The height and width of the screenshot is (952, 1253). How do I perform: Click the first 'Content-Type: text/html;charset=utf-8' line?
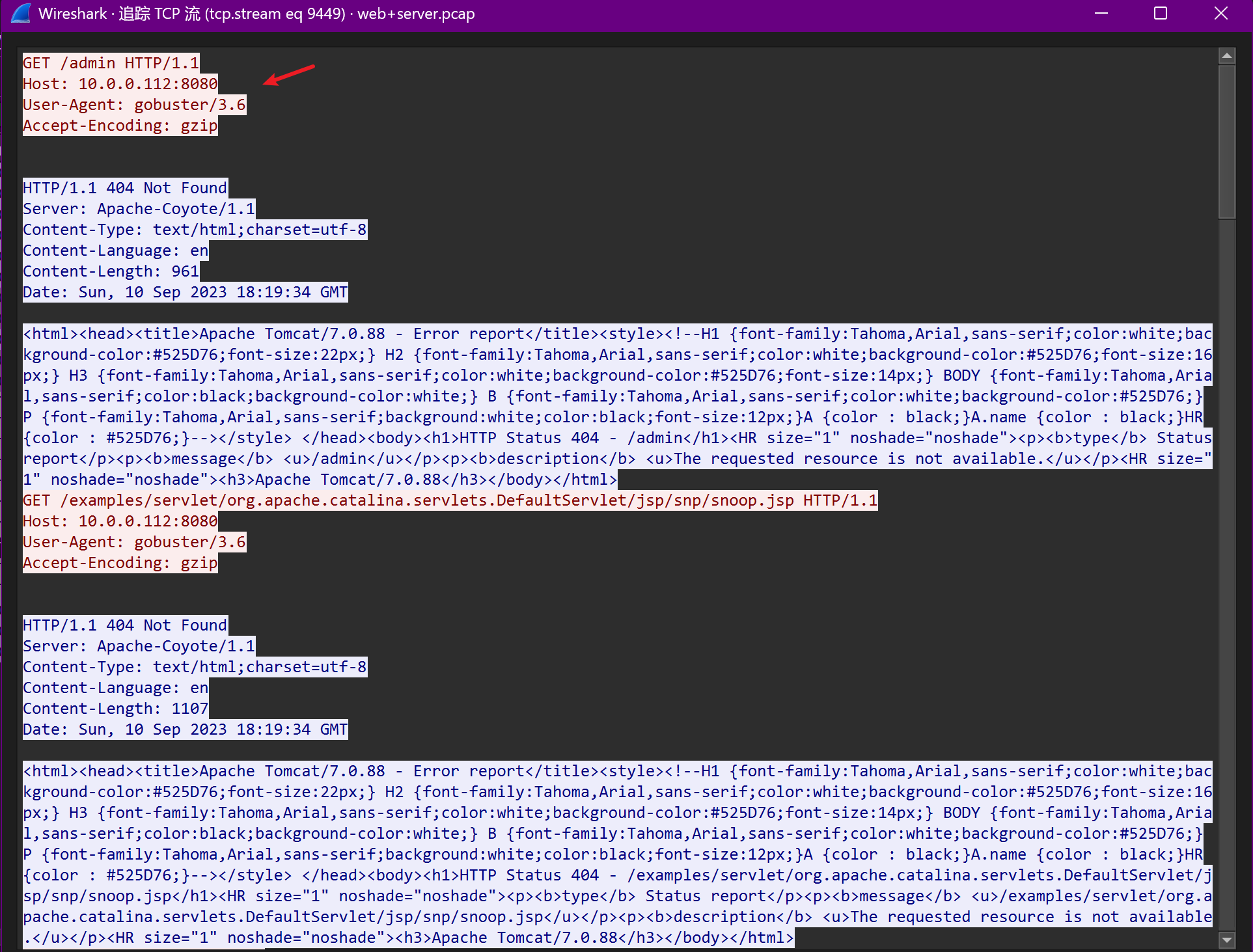[x=195, y=230]
